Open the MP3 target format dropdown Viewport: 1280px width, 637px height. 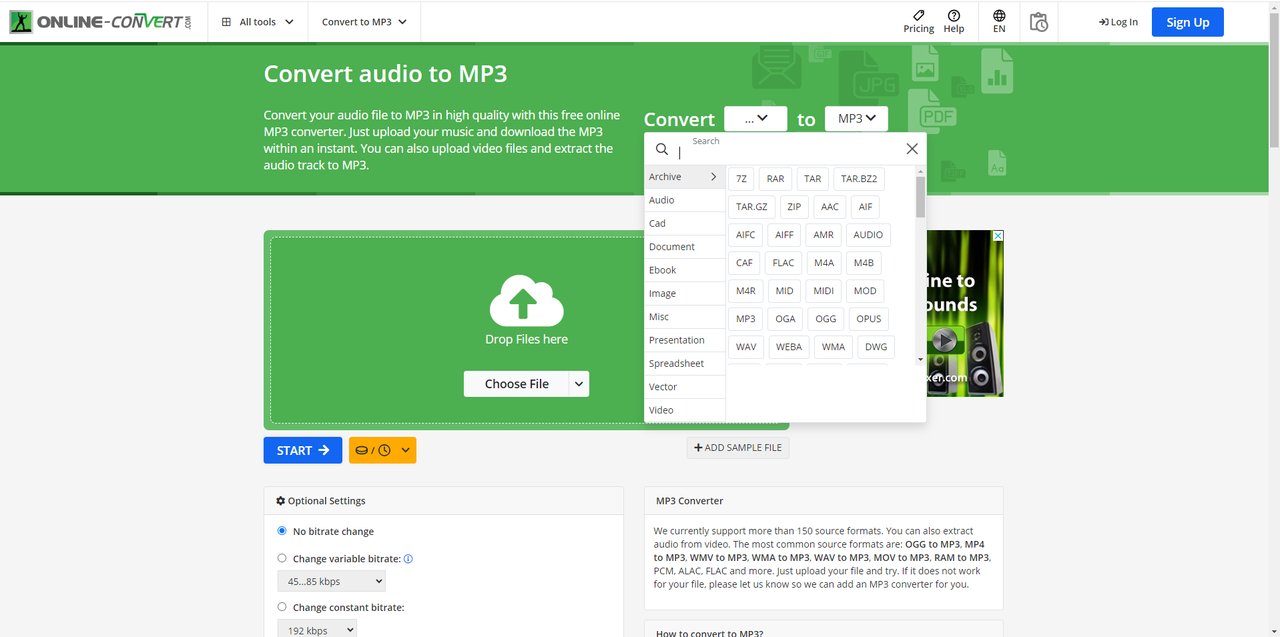click(x=856, y=118)
